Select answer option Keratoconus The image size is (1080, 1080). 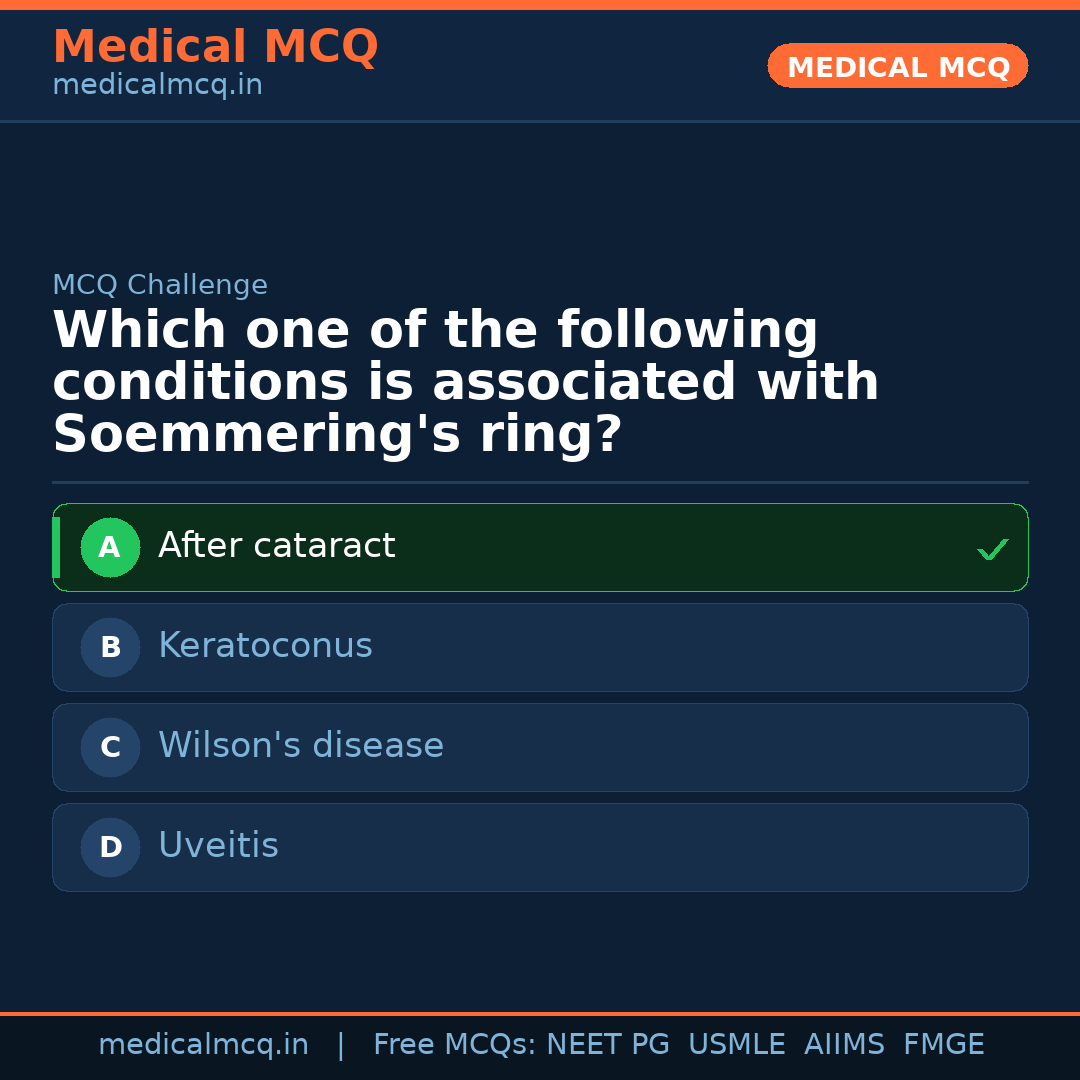click(540, 647)
